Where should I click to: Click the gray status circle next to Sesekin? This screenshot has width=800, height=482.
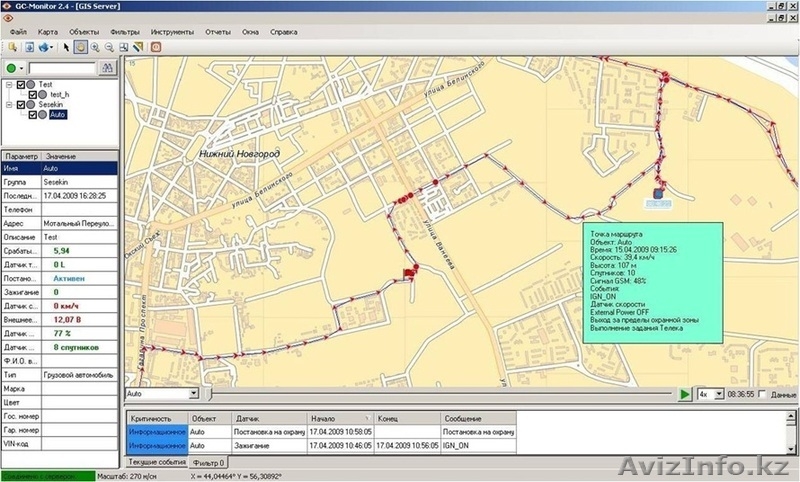31,105
